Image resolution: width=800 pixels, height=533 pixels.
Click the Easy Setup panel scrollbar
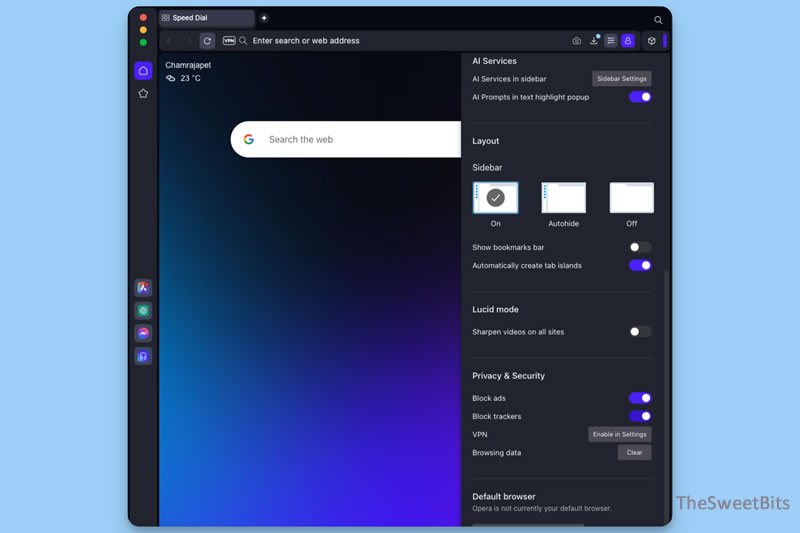click(x=666, y=397)
